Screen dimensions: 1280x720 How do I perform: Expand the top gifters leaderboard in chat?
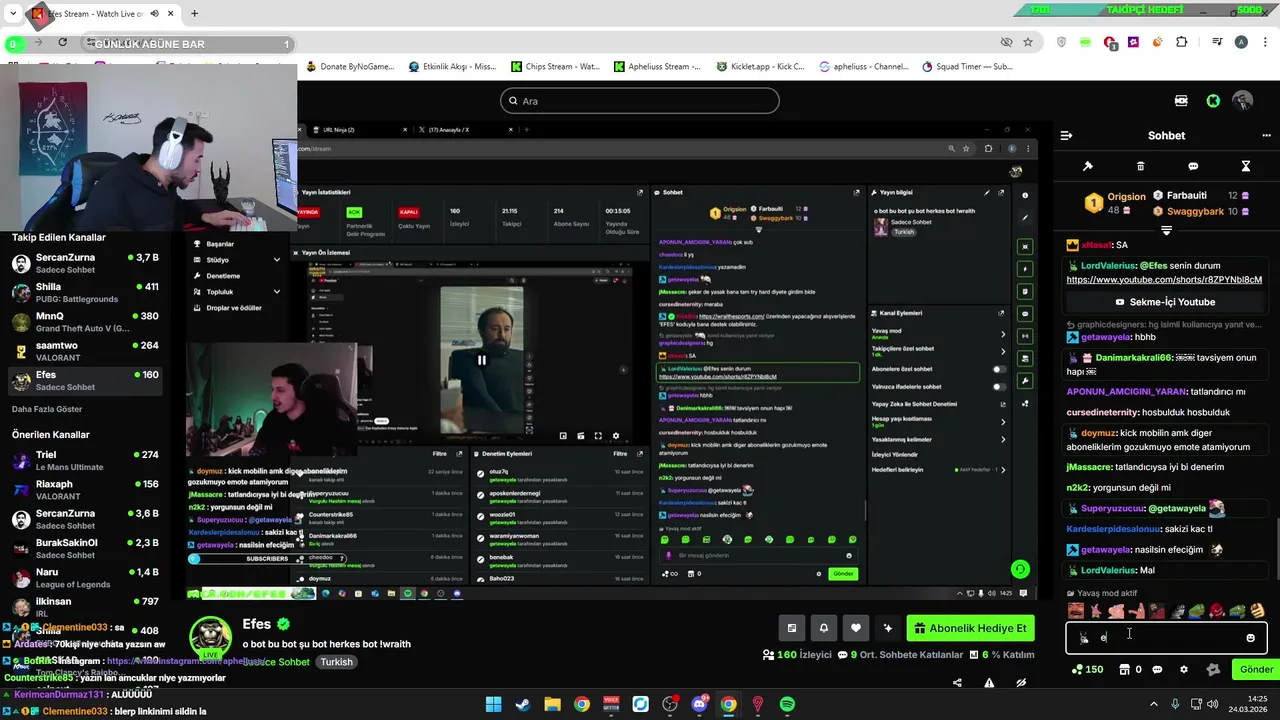click(1166, 230)
